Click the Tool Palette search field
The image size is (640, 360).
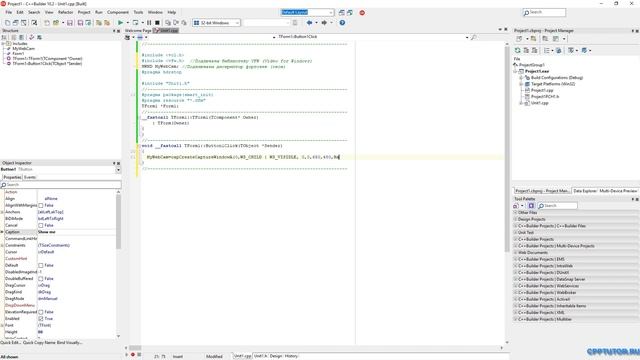pos(557,206)
